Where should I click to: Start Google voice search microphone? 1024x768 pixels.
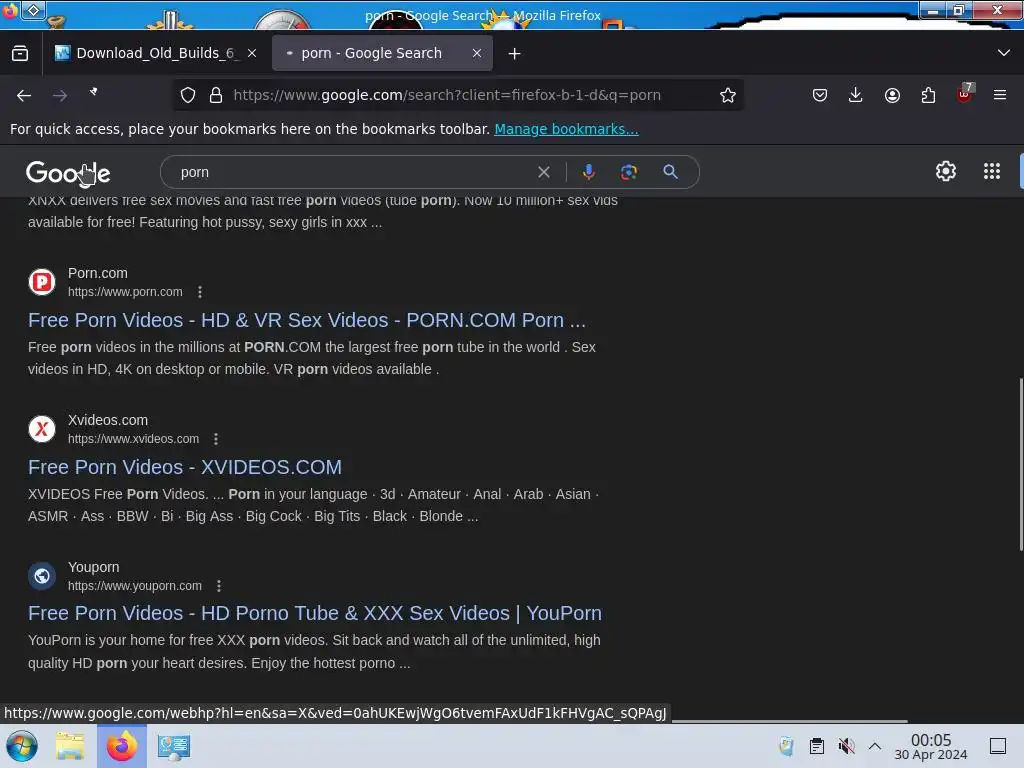(x=588, y=172)
